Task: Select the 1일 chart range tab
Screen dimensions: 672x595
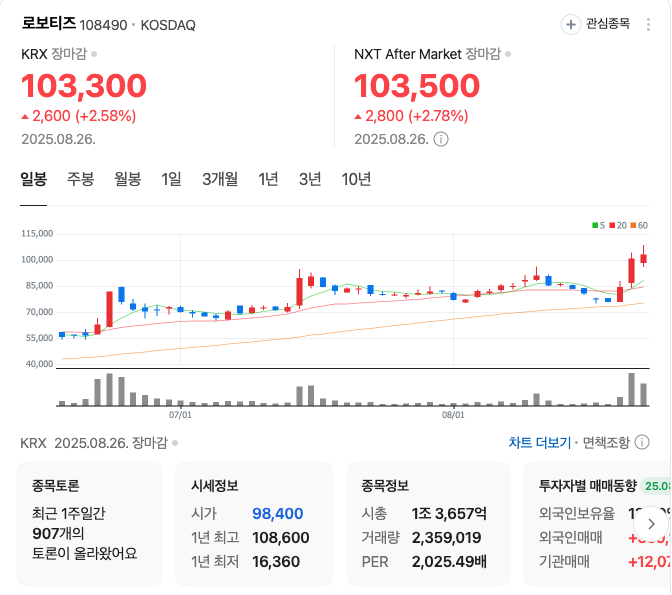Action: [171, 179]
